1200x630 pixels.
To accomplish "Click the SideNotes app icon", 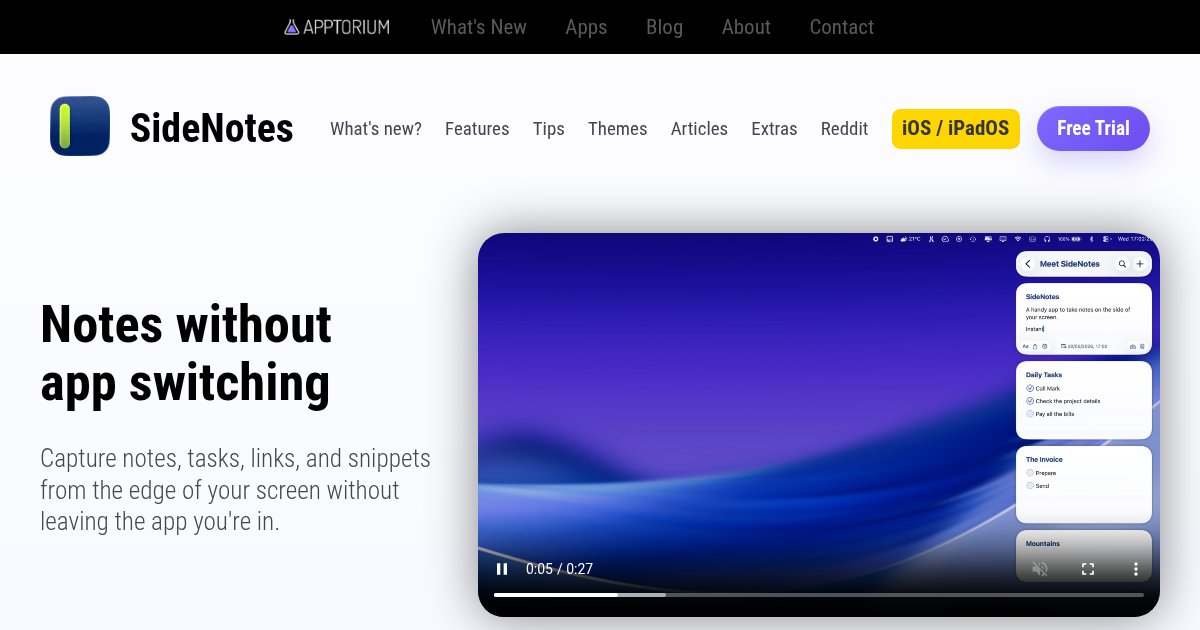I will [80, 126].
